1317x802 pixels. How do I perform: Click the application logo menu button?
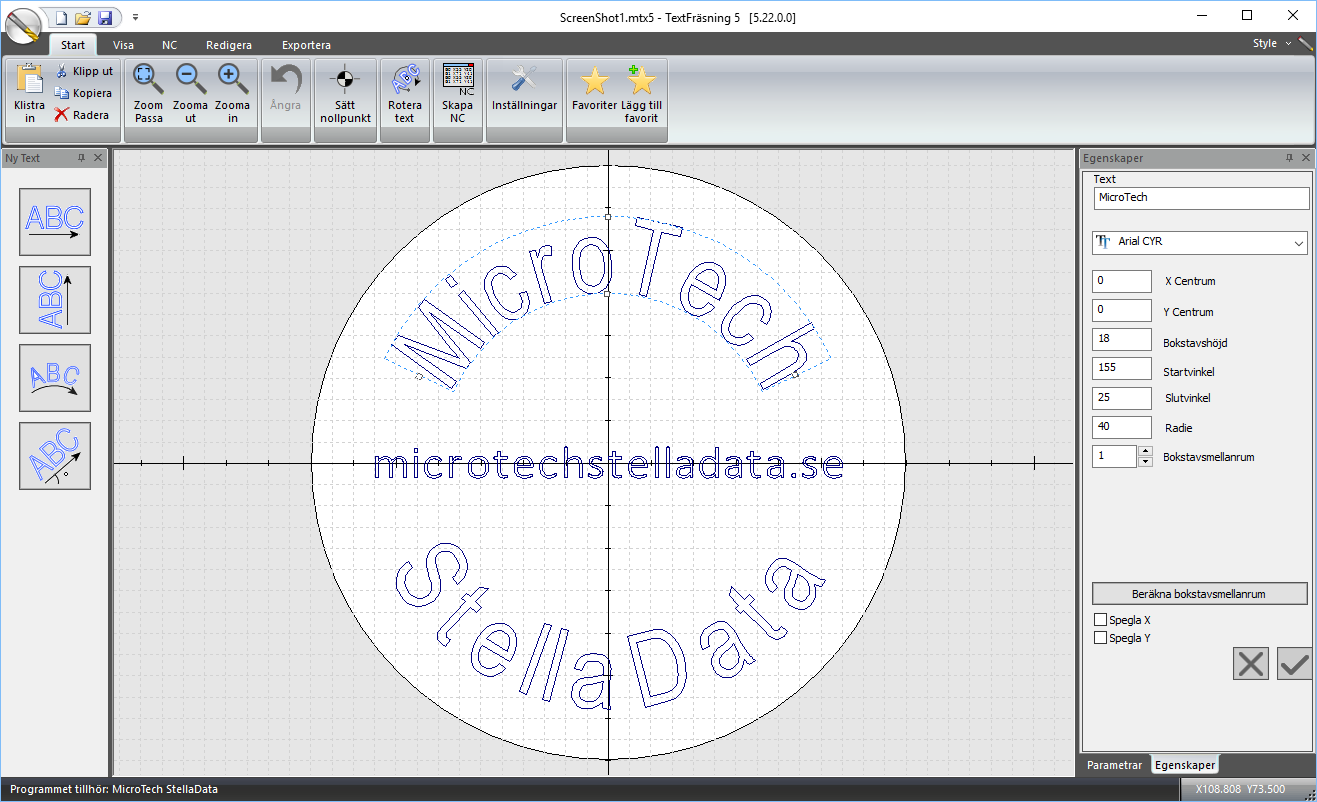[23, 25]
